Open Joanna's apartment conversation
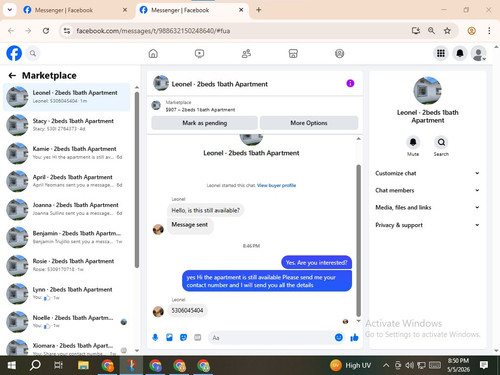500x375 pixels. click(x=67, y=209)
